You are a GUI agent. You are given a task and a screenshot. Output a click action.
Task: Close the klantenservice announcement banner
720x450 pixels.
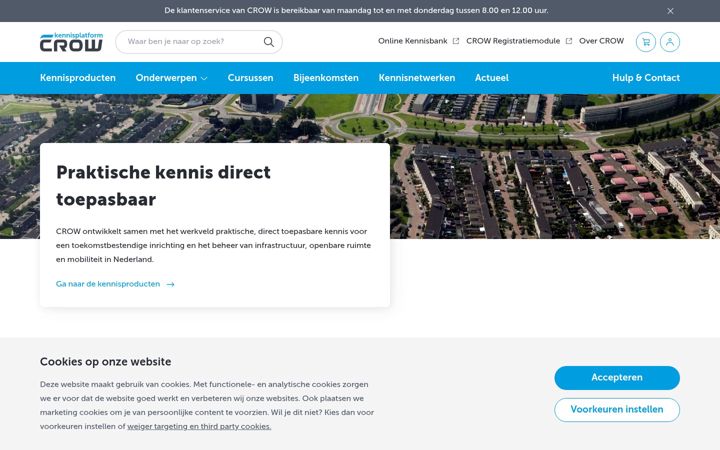tap(670, 11)
